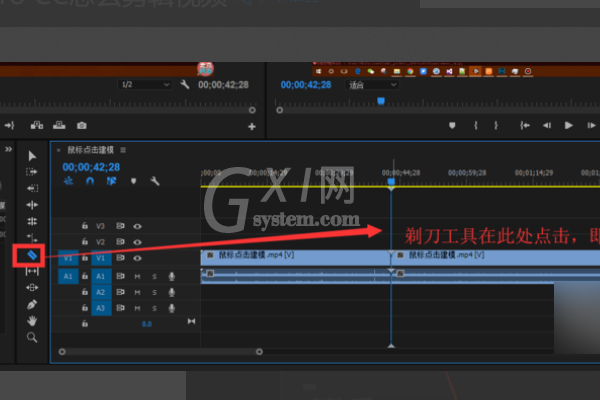Screen dimensions: 600x400
Task: Open Source monitor wrench settings
Action: pyautogui.click(x=185, y=84)
